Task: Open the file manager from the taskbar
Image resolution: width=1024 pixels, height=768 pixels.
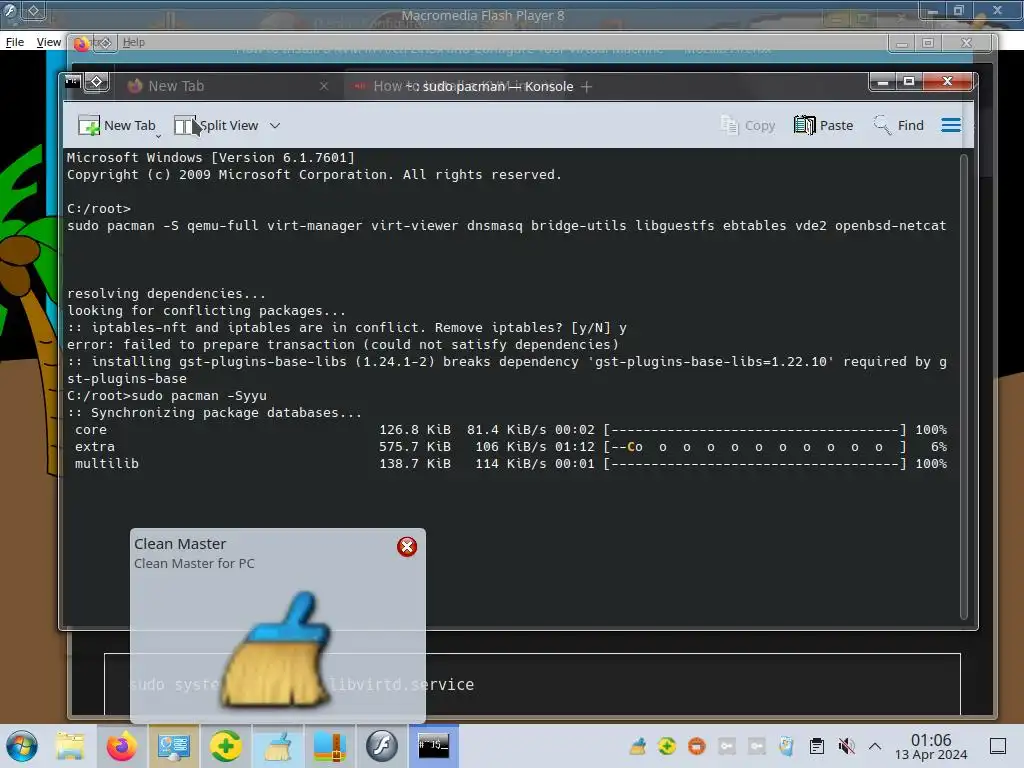Action: (70, 746)
